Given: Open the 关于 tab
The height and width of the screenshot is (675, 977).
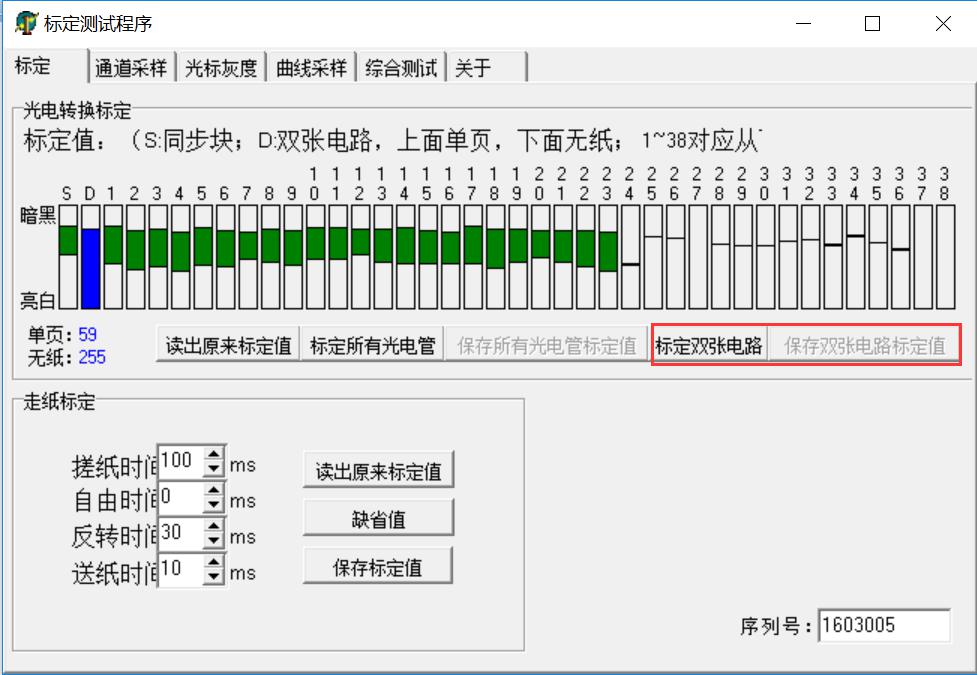Looking at the screenshot, I should (487, 67).
